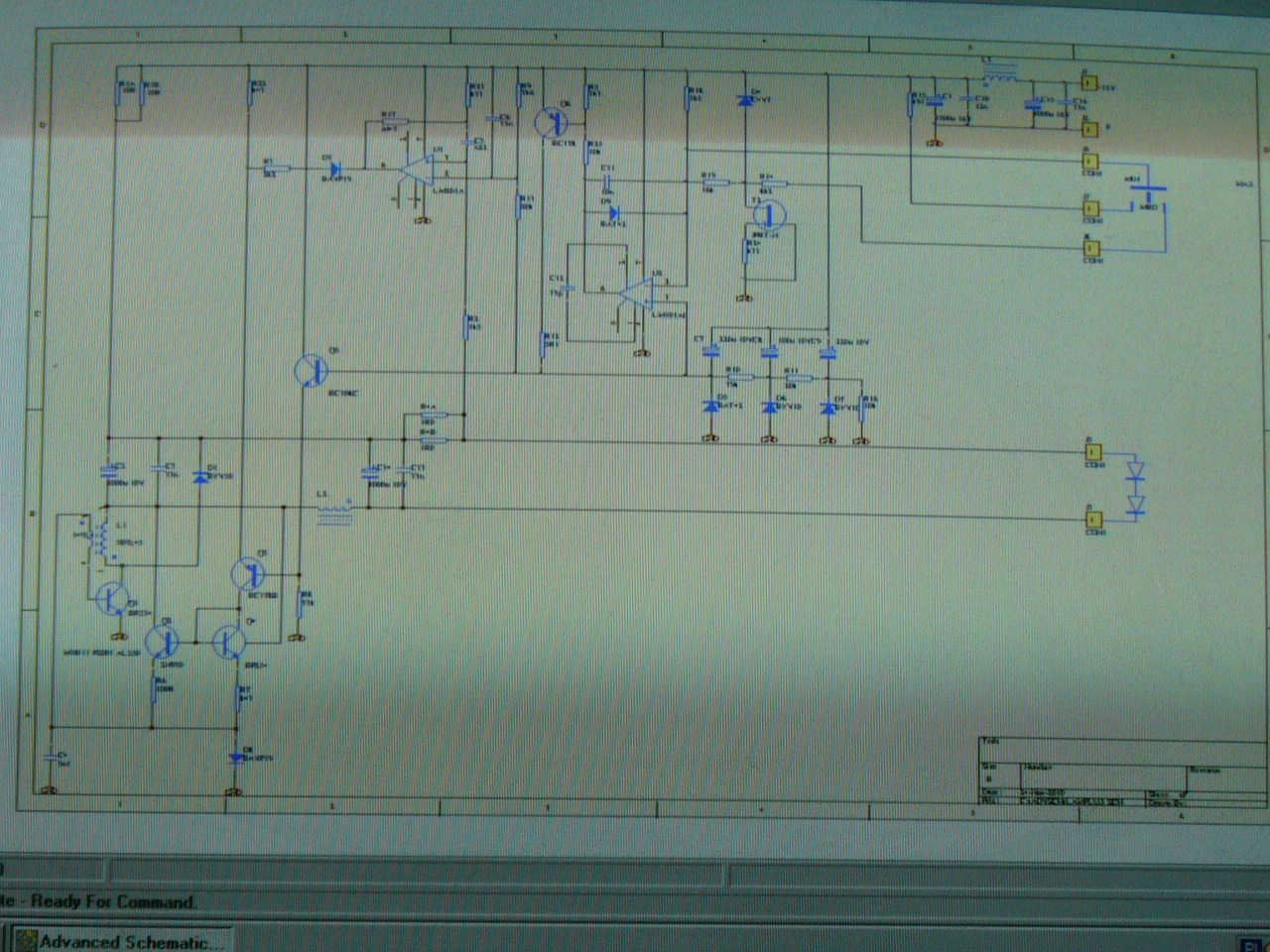Select the upper output diode at far right
Screen dimensions: 1270x952
pos(1136,468)
